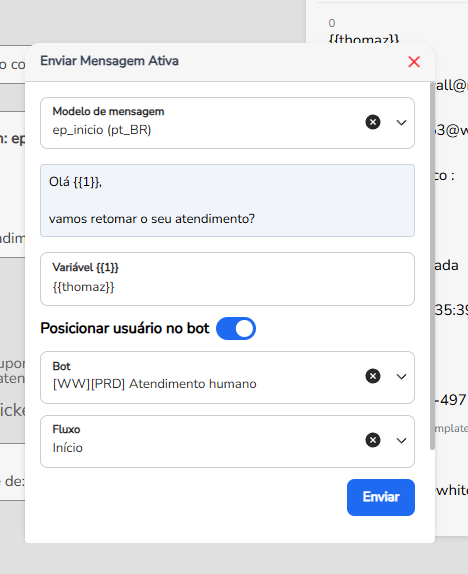Click the Atendimento humano bot field

coord(201,377)
